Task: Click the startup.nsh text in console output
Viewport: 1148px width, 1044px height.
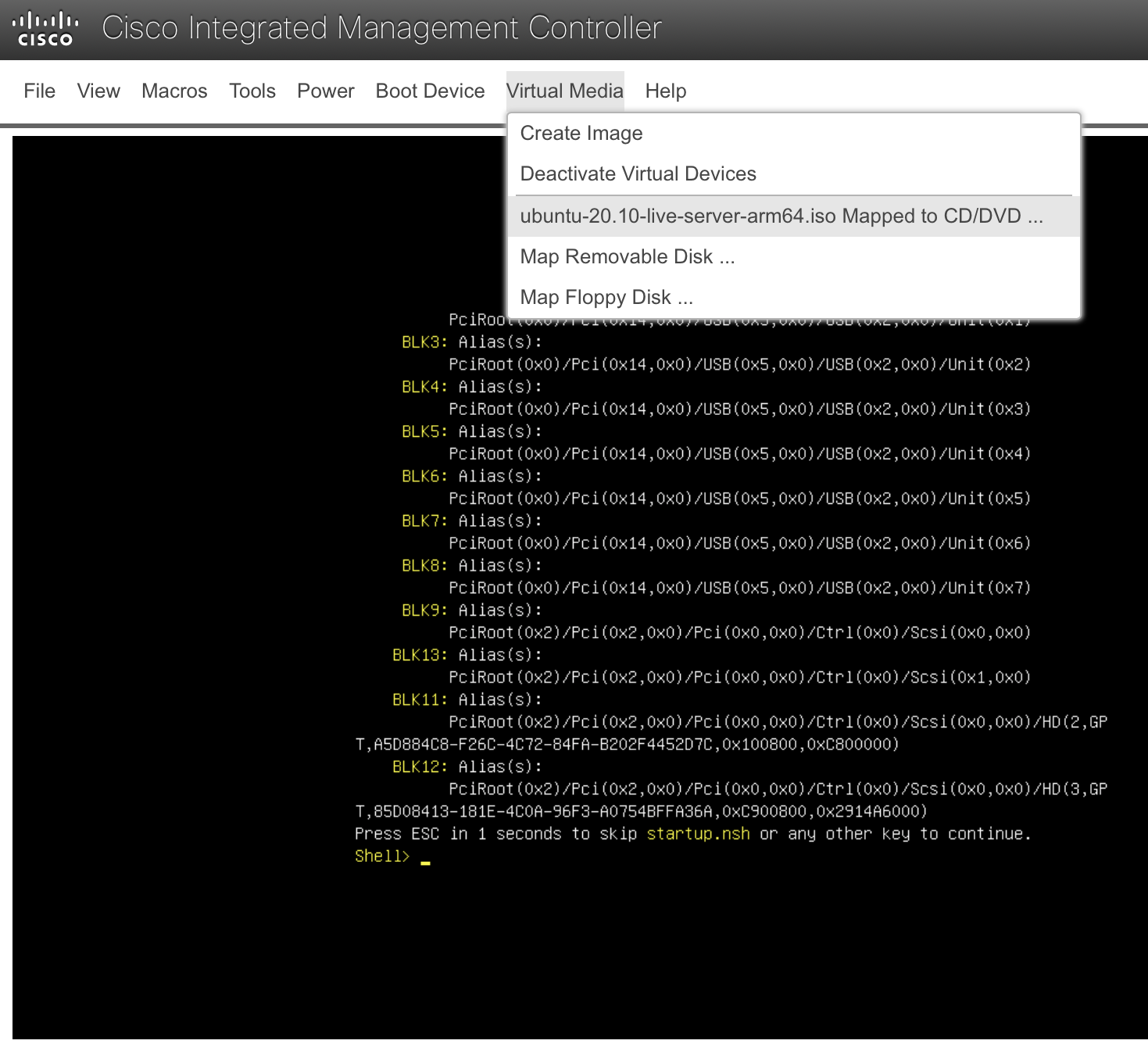Action: coord(698,834)
